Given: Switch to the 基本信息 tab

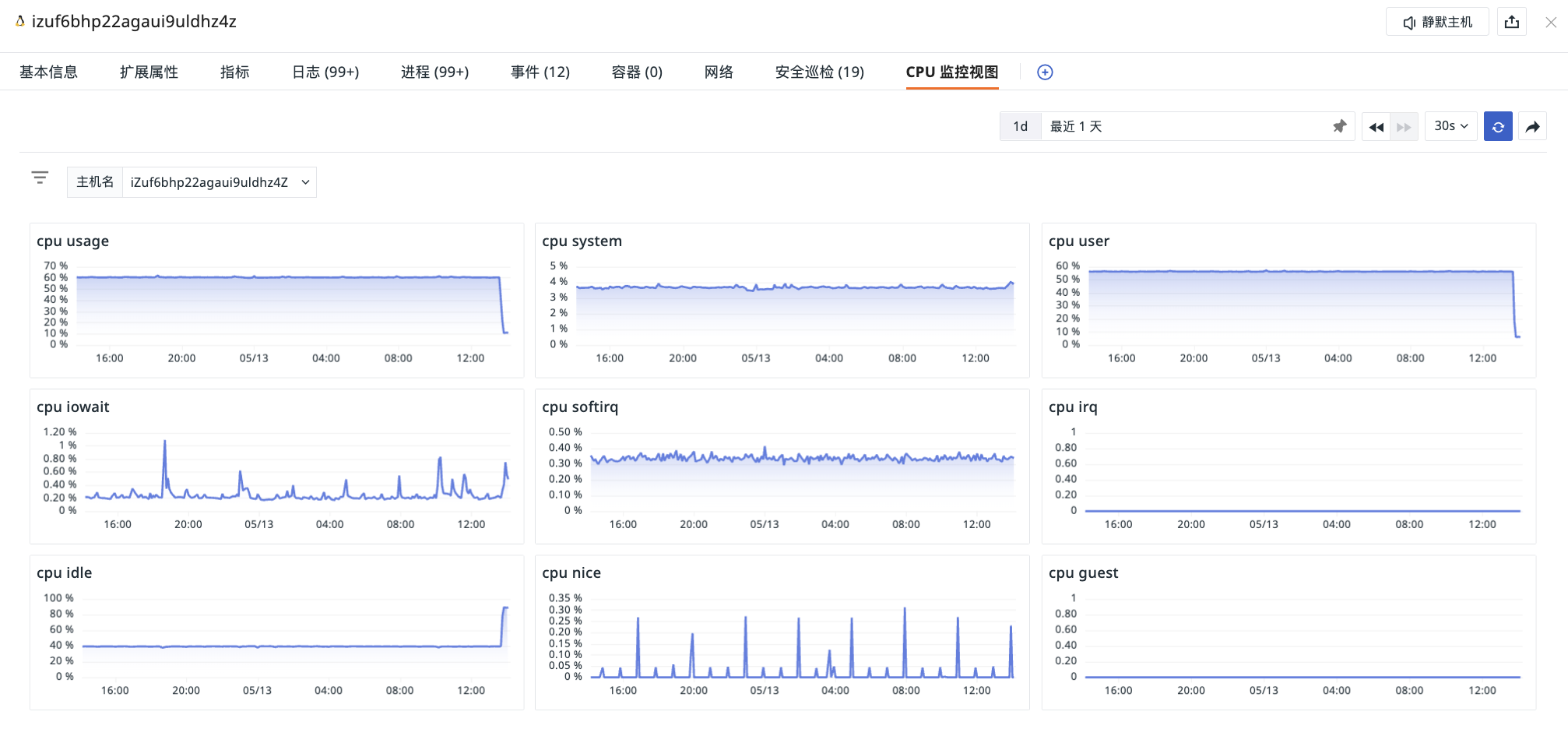Looking at the screenshot, I should click(48, 72).
